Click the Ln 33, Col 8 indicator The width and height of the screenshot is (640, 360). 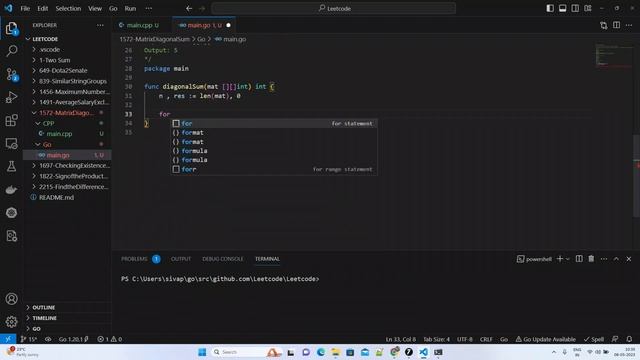401,339
